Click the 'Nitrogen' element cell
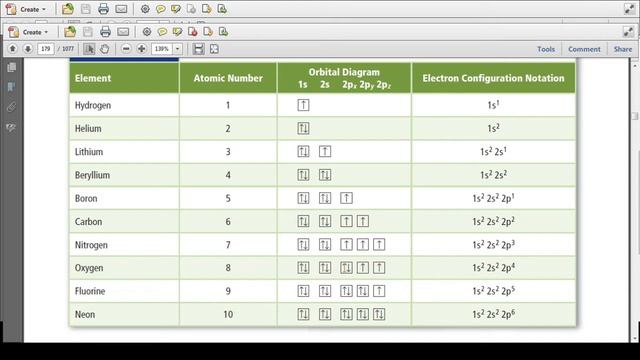 coord(124,244)
